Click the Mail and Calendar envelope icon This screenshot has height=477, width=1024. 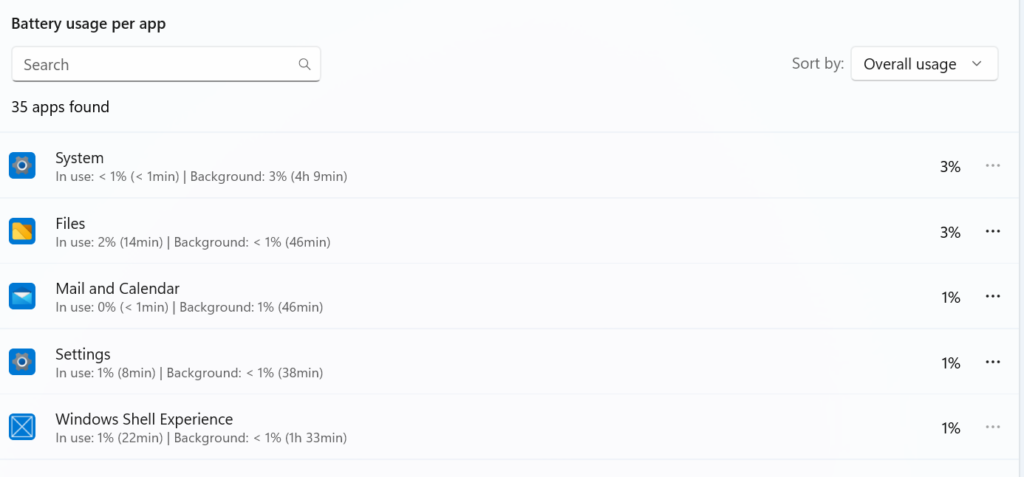pyautogui.click(x=22, y=296)
